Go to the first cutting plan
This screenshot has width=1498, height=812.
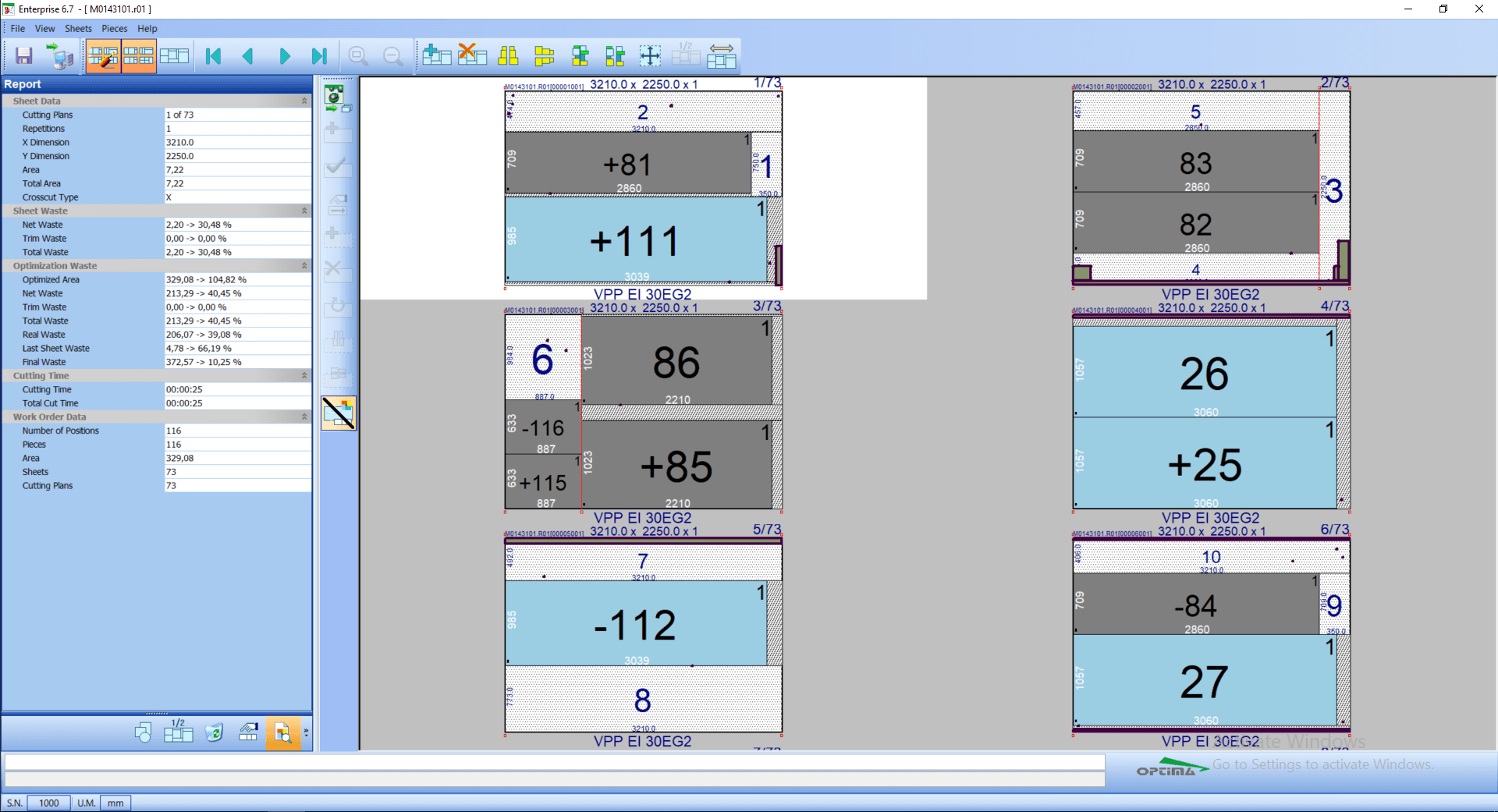click(x=213, y=56)
